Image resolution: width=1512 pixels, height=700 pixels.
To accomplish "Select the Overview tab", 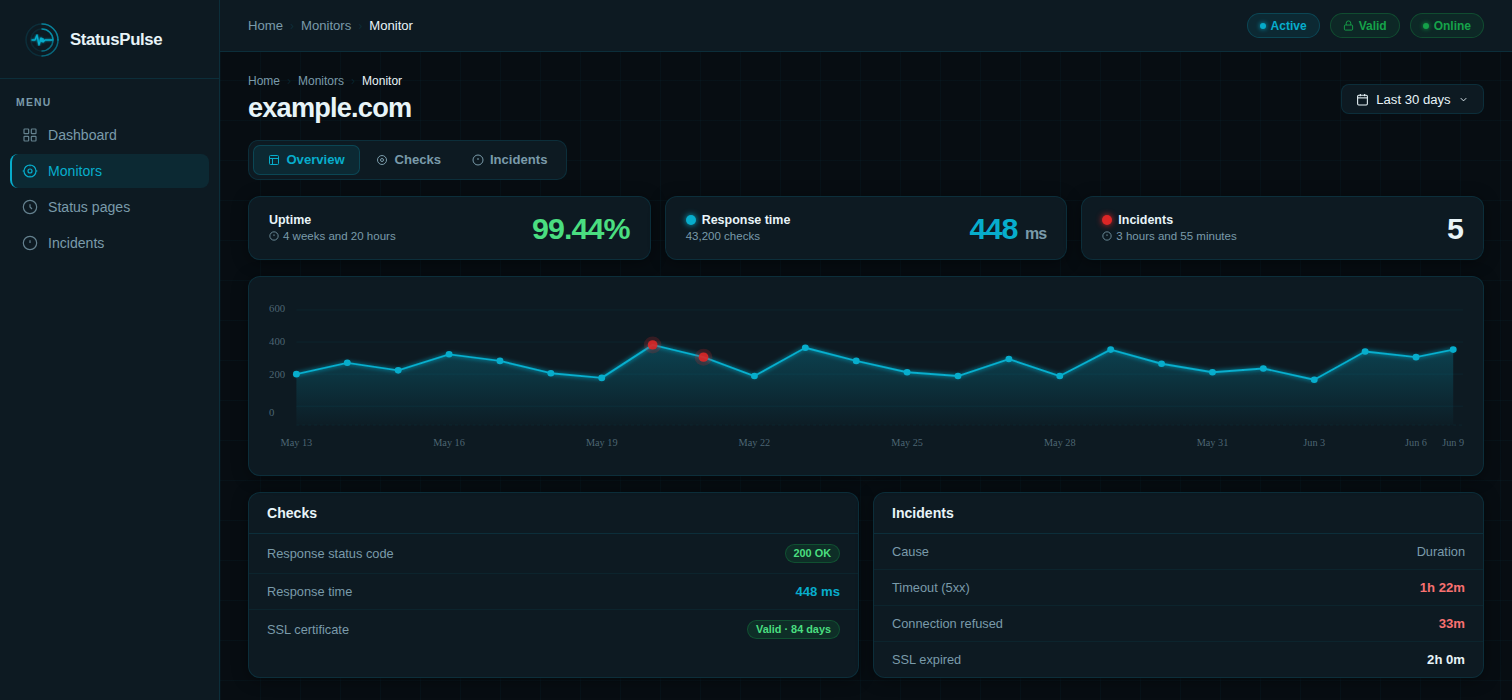I will [306, 160].
